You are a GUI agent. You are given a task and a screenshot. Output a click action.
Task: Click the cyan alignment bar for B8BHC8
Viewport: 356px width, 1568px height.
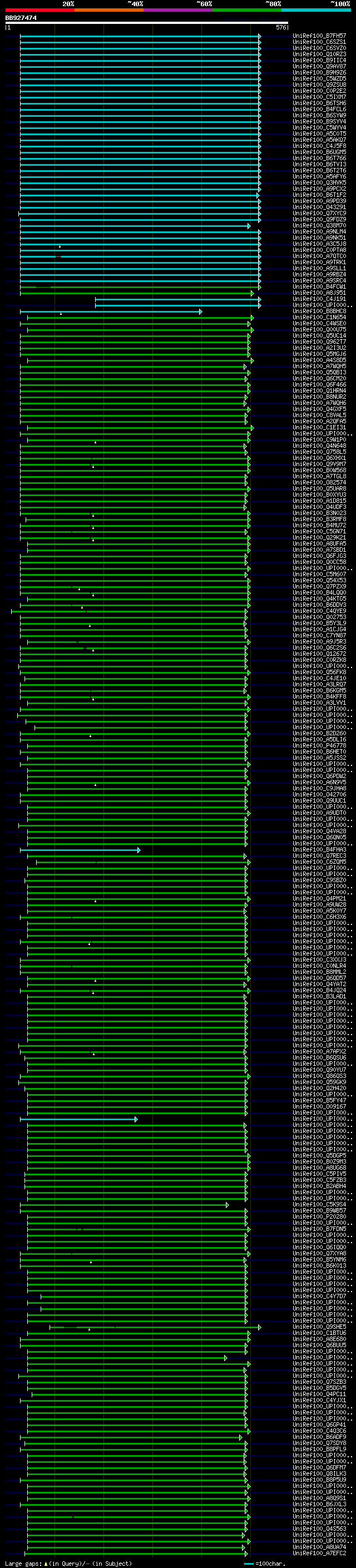tap(111, 311)
